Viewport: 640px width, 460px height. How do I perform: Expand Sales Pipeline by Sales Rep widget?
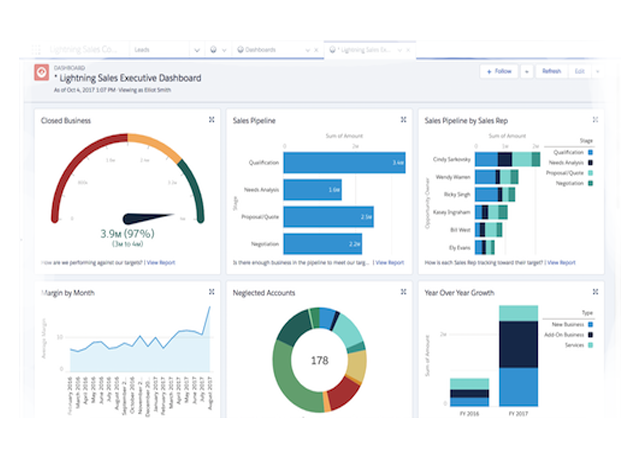[x=595, y=120]
